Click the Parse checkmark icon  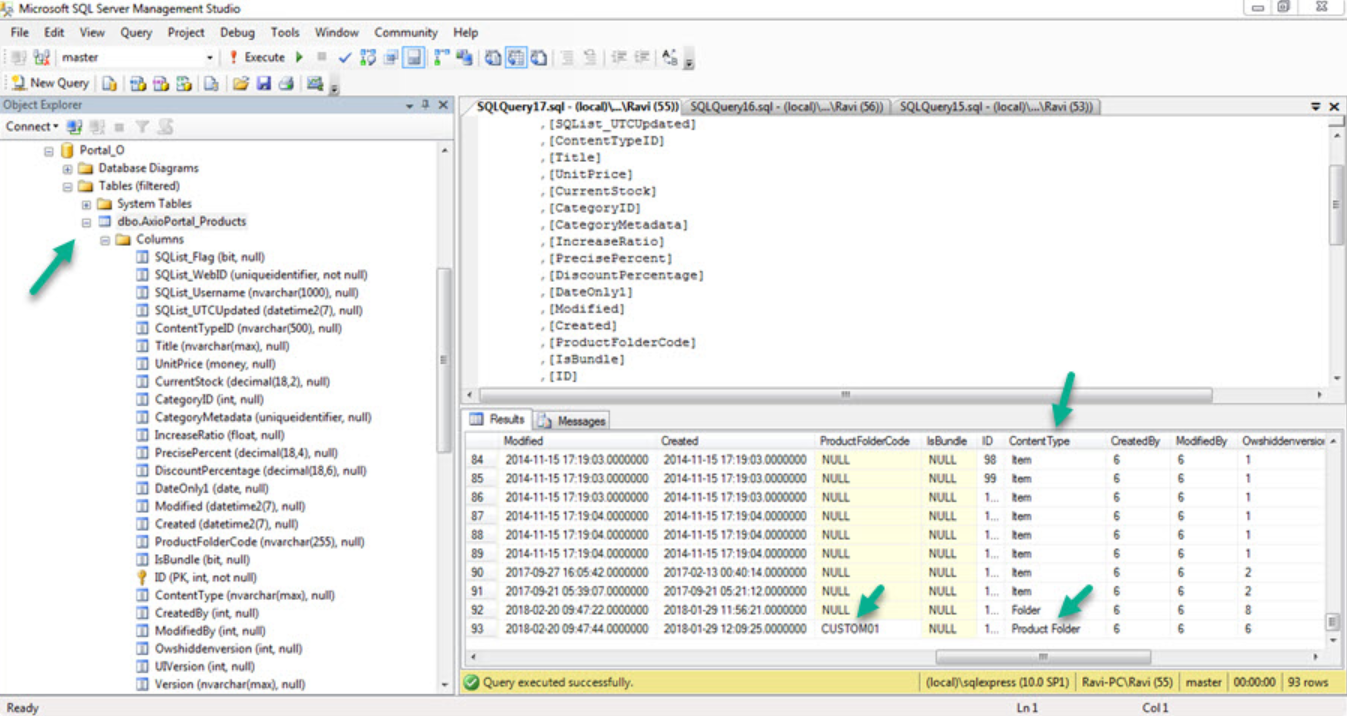tap(345, 58)
